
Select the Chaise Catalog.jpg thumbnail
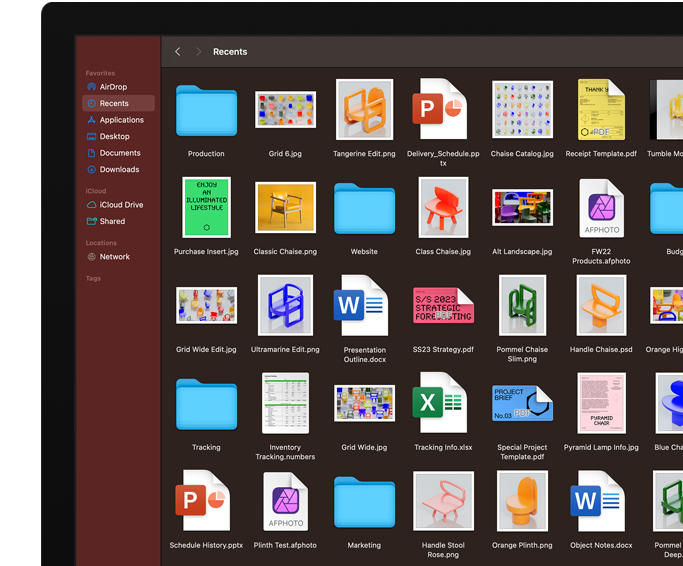pyautogui.click(x=522, y=109)
